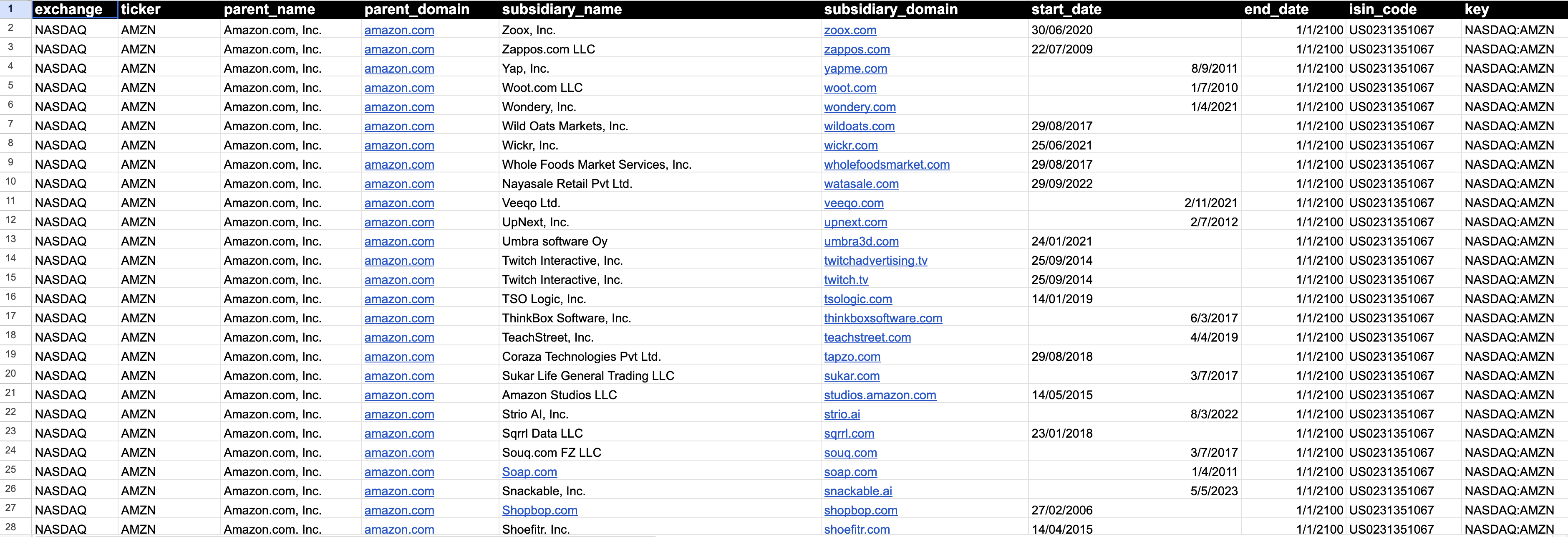The image size is (1568, 537).
Task: Open the teachstreet.com link
Action: click(x=867, y=337)
